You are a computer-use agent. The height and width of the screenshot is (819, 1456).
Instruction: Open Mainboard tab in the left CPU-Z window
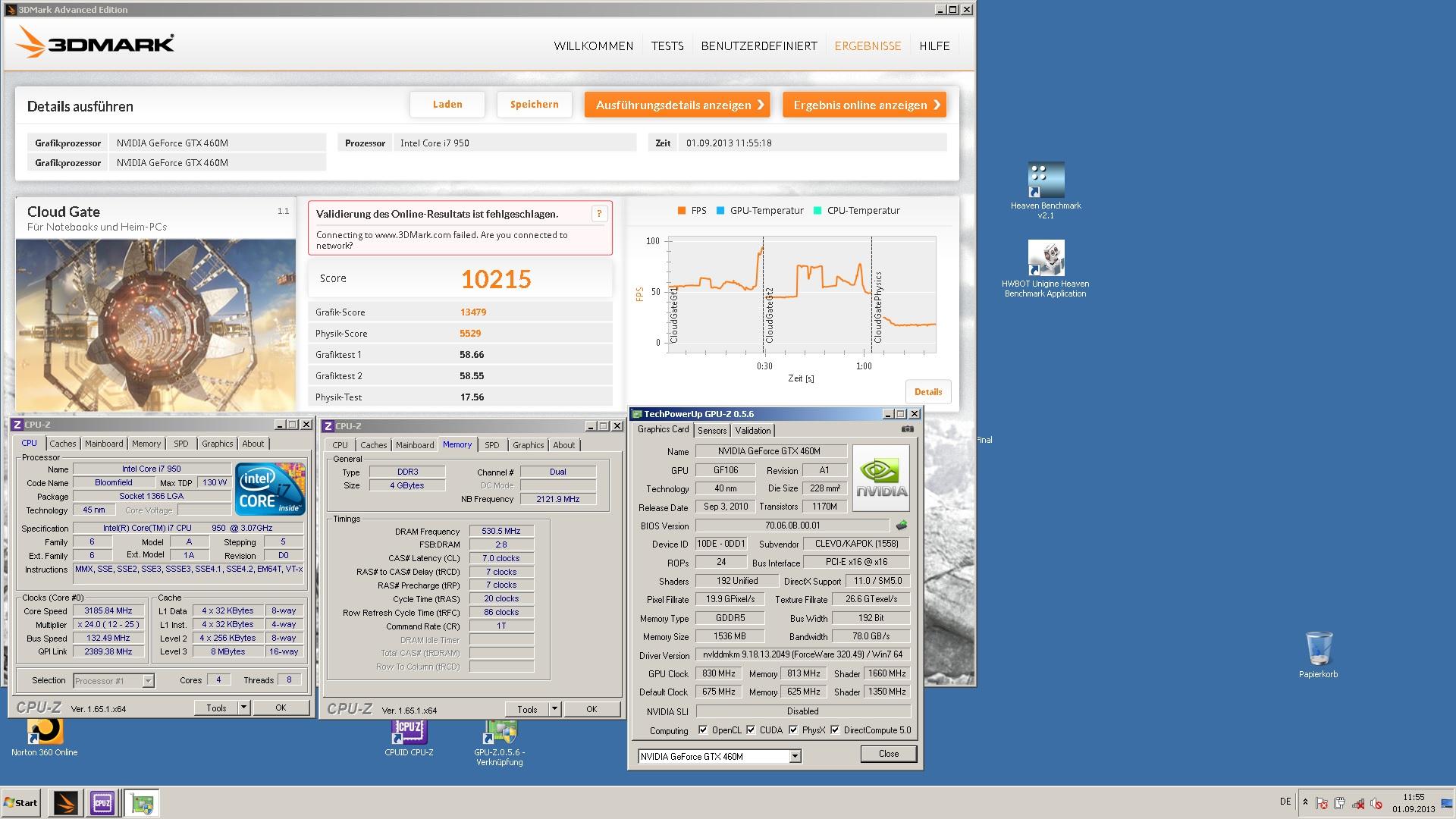104,444
